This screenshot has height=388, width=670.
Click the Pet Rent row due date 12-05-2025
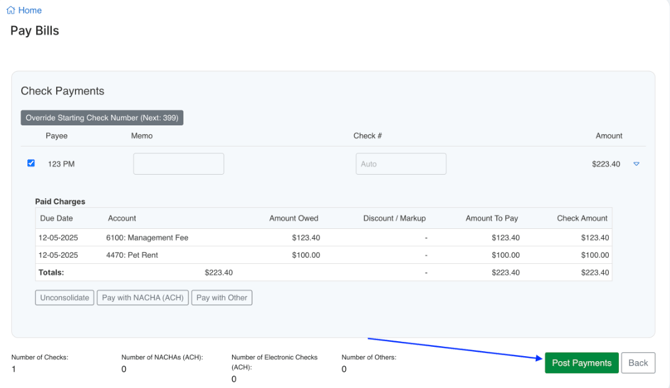tap(58, 255)
